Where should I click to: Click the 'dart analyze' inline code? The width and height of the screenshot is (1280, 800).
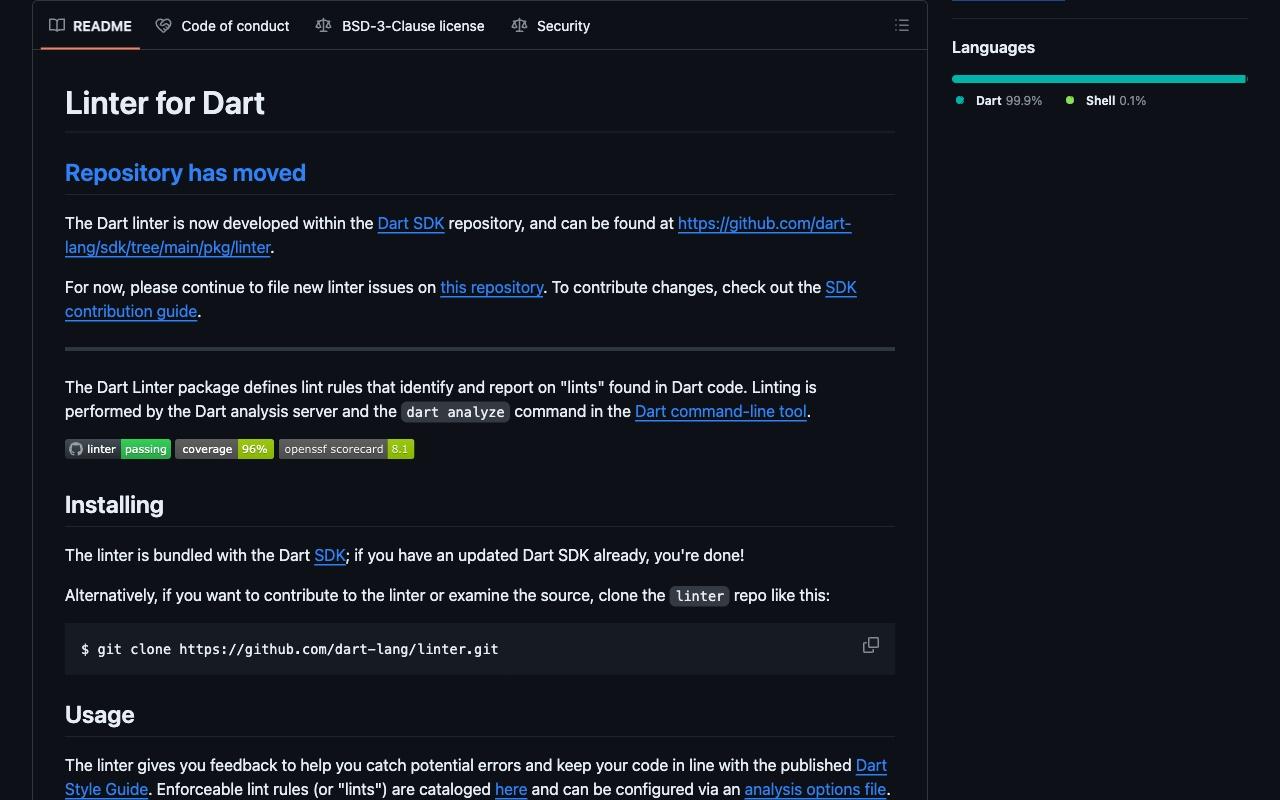[x=455, y=412]
